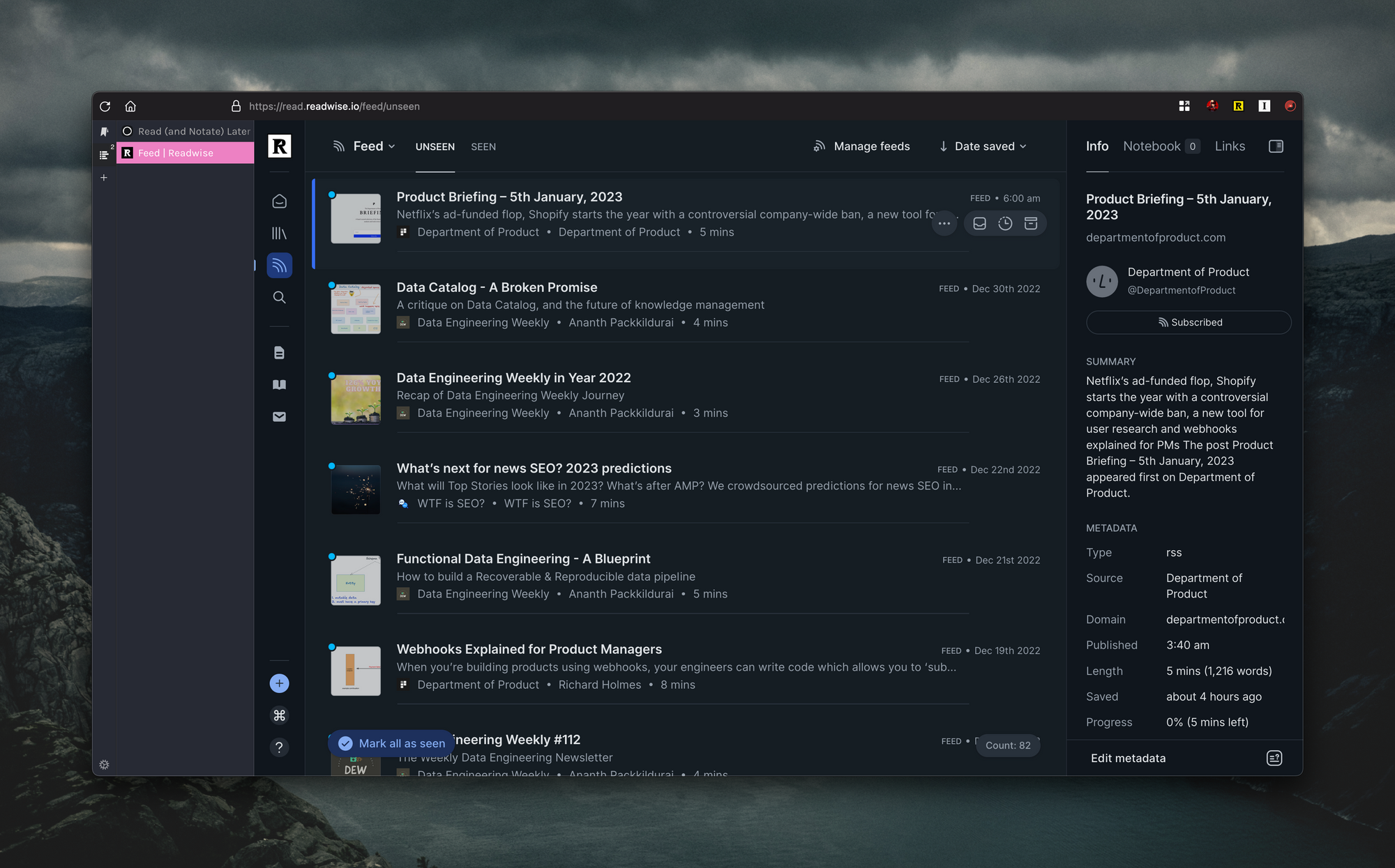The height and width of the screenshot is (868, 1395).
Task: Open the Links tab
Action: coord(1230,146)
